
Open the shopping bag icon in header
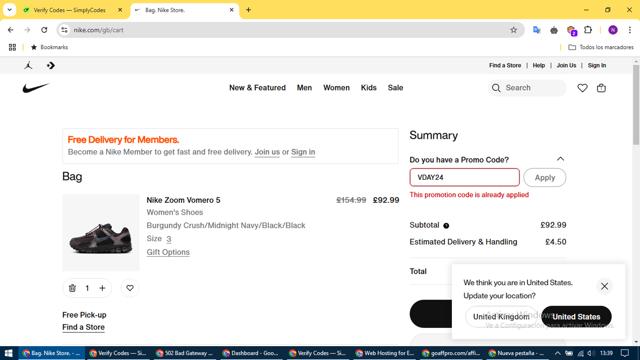[x=601, y=88]
